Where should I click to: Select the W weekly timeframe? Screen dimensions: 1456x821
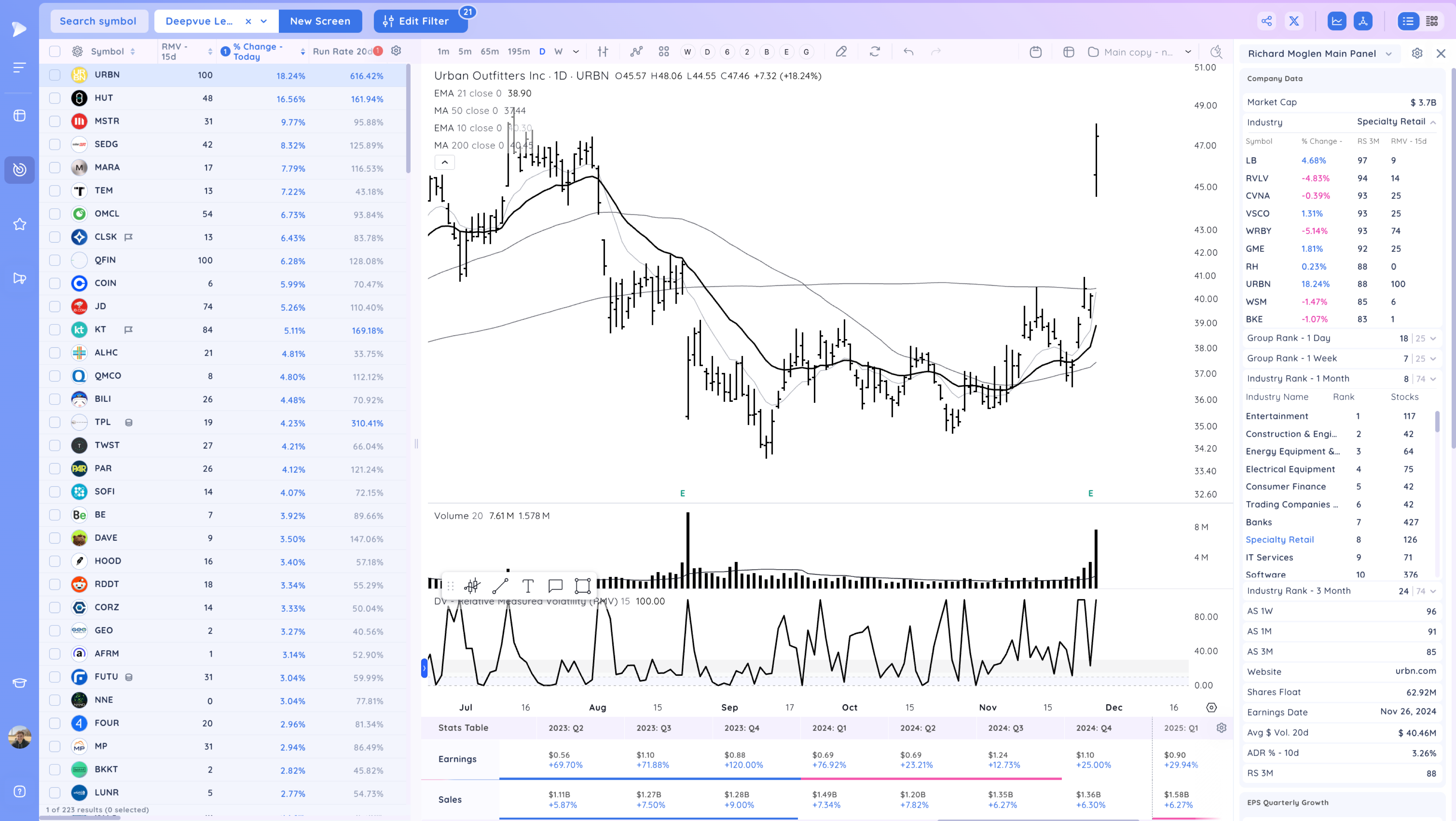pyautogui.click(x=558, y=51)
